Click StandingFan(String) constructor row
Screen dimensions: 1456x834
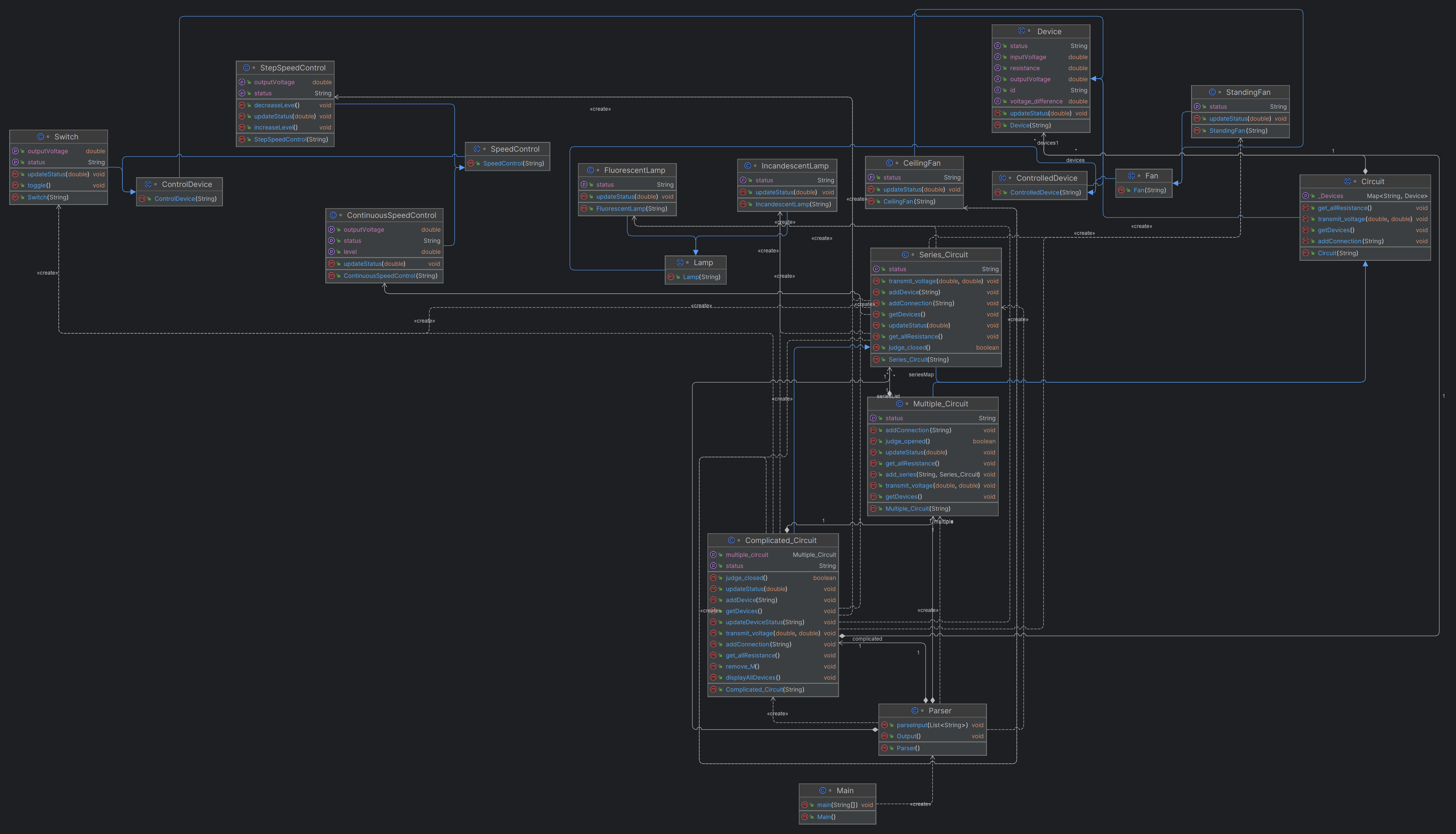pos(1240,131)
